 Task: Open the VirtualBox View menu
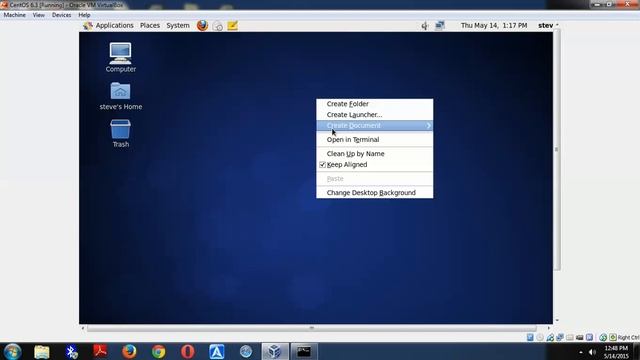tap(39, 15)
